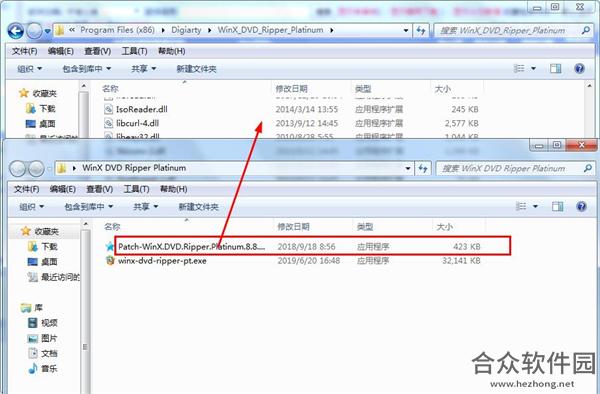Screen dimensions: 600x394
Task: Expand 组织 dropdown in front window
Action: click(31, 207)
